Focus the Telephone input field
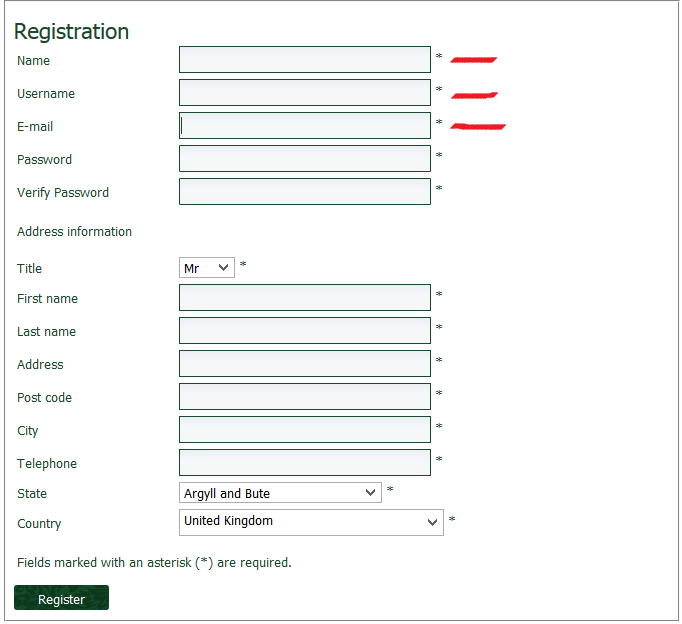Image resolution: width=682 pixels, height=624 pixels. [304, 463]
